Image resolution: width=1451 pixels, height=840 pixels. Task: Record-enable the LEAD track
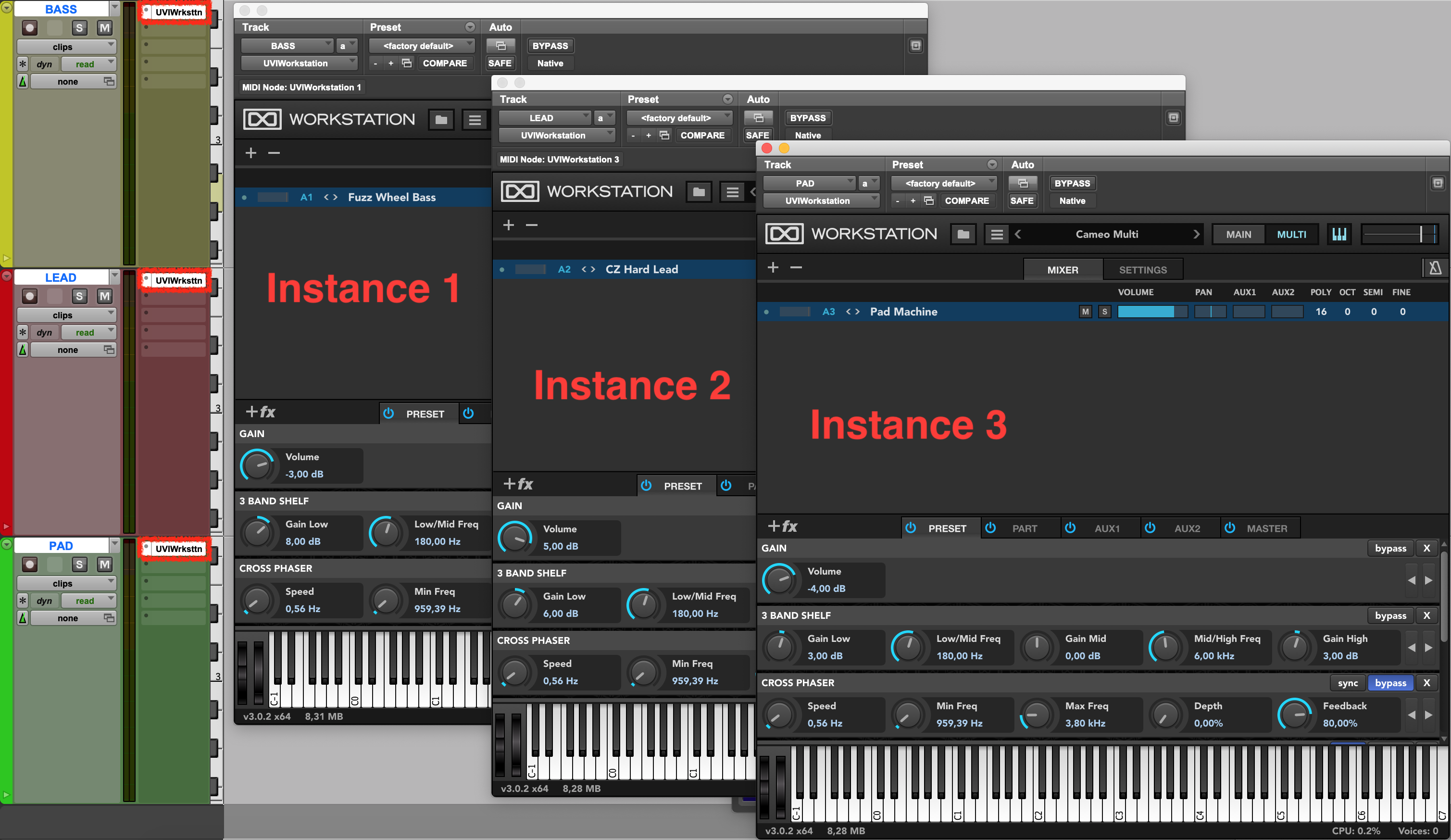pyautogui.click(x=30, y=296)
